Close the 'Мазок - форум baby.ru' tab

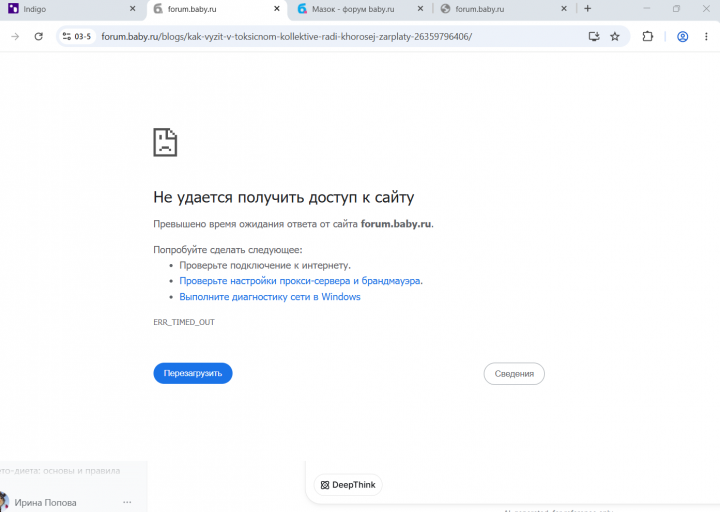coord(420,9)
